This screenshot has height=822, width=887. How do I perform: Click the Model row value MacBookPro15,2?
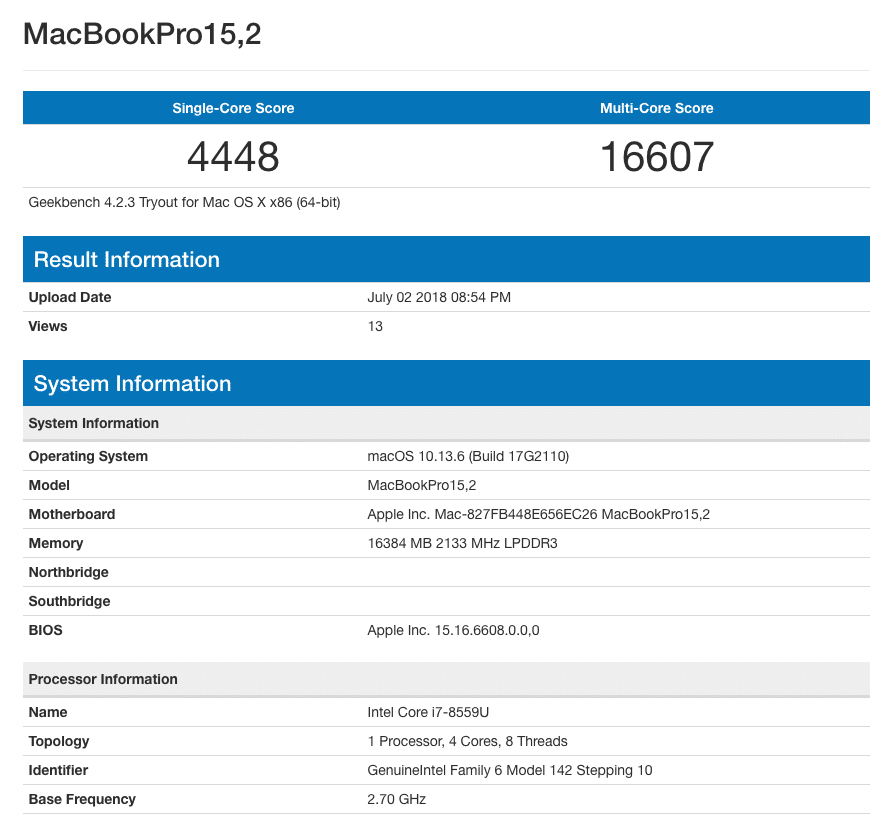421,485
